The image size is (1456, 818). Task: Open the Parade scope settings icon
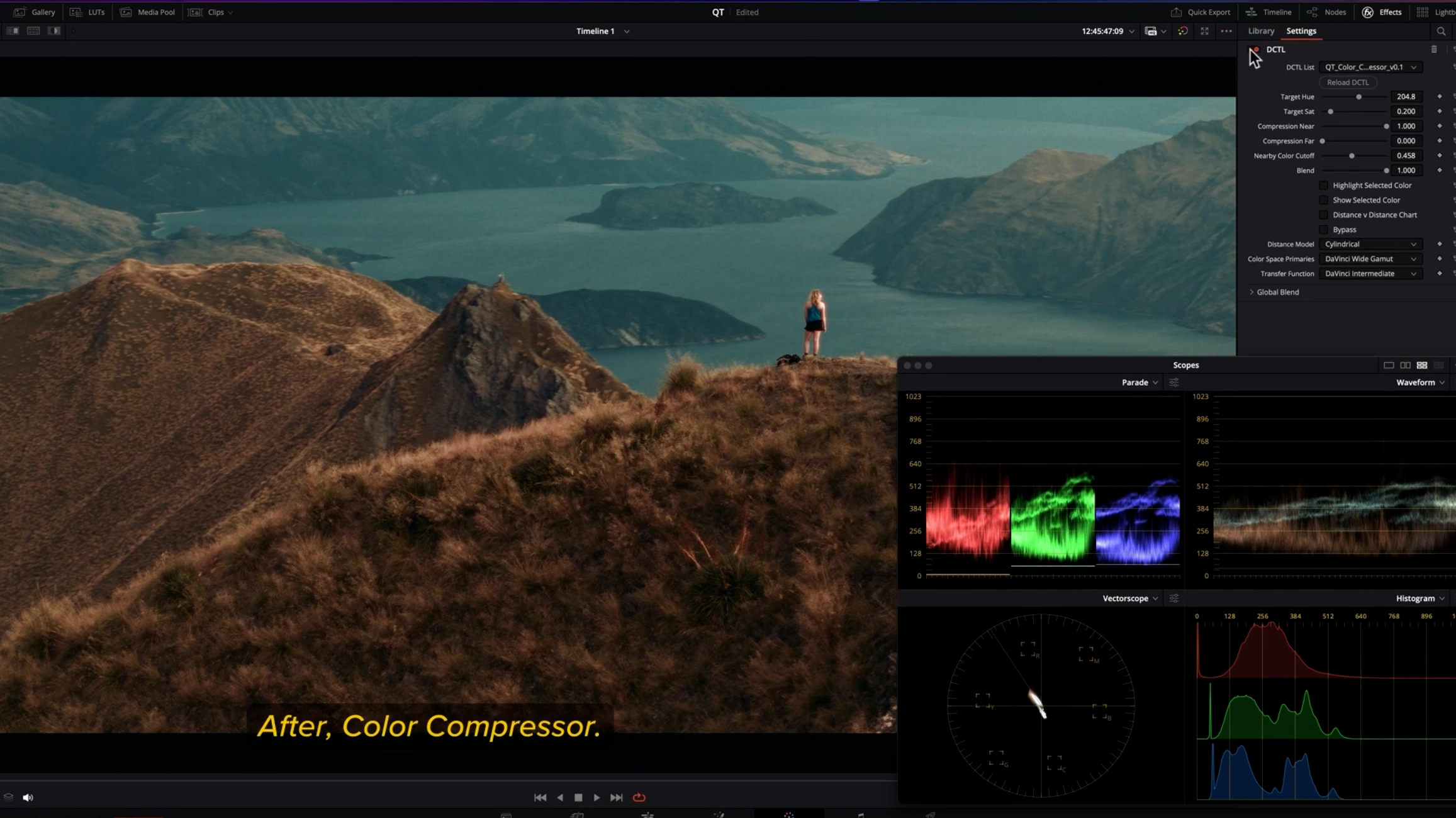click(1173, 383)
